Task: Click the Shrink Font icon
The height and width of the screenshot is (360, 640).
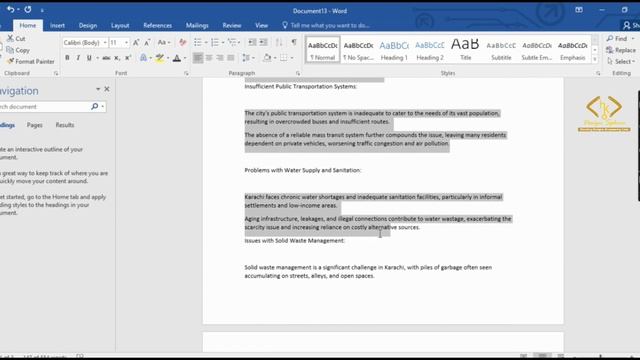Action: [x=147, y=42]
